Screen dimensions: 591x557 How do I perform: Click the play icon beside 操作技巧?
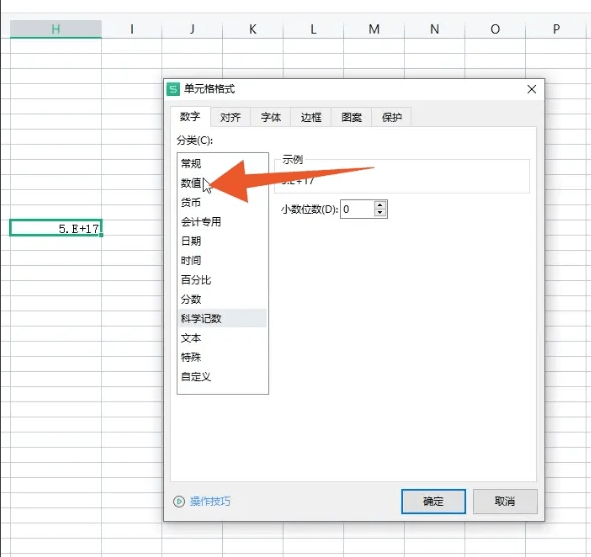tap(179, 501)
